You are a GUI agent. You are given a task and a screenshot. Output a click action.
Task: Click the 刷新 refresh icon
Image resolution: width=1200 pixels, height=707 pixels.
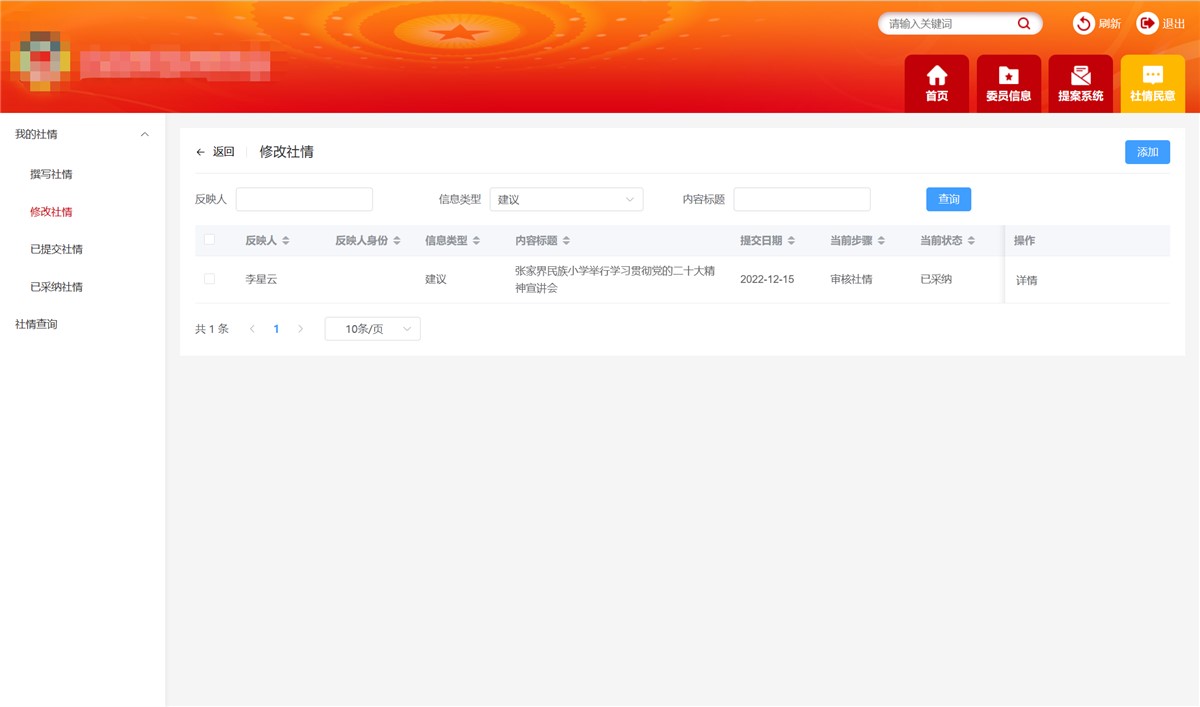1083,23
